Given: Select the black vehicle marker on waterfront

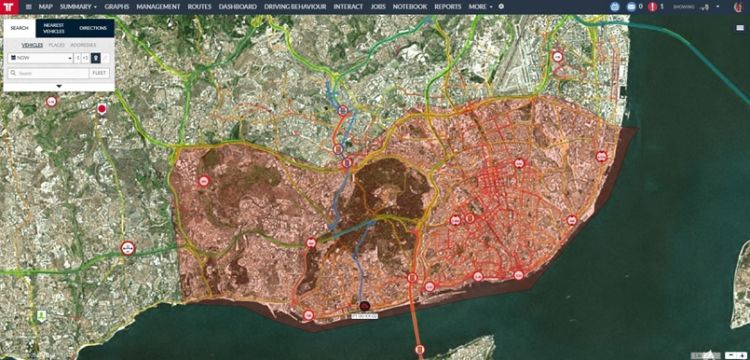Looking at the screenshot, I should (364, 305).
